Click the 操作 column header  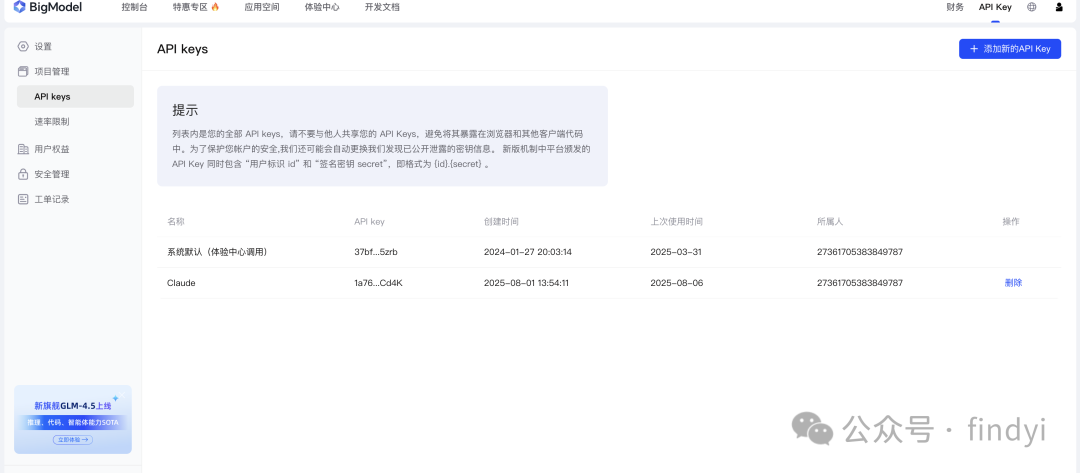[1011, 222]
